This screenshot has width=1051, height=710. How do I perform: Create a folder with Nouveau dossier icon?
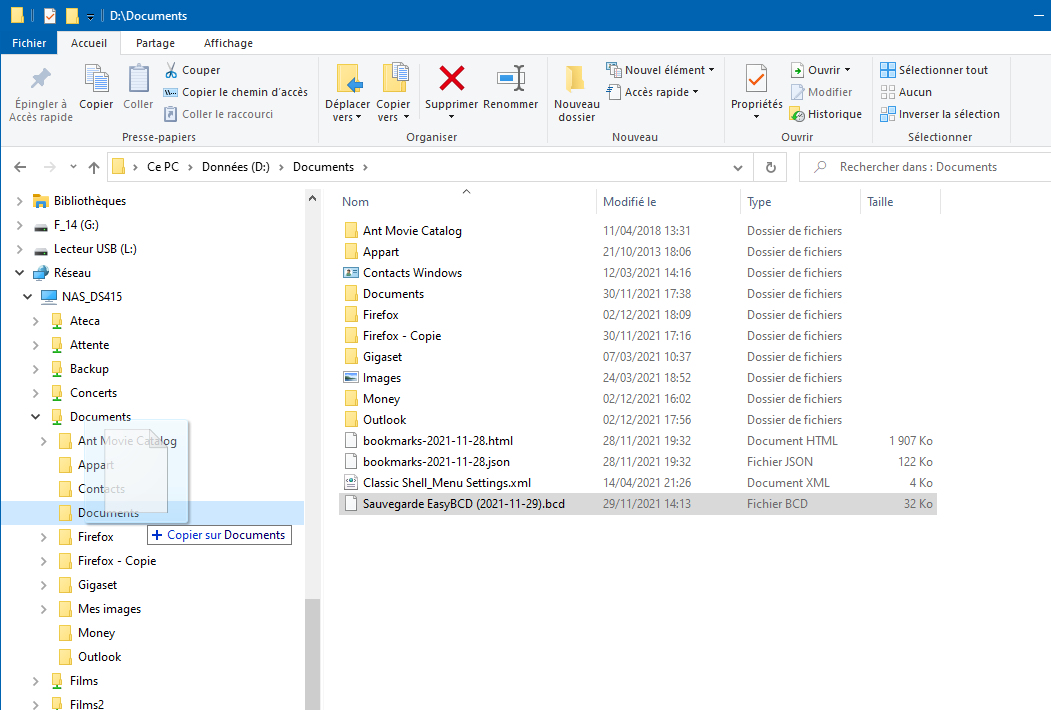coord(575,80)
